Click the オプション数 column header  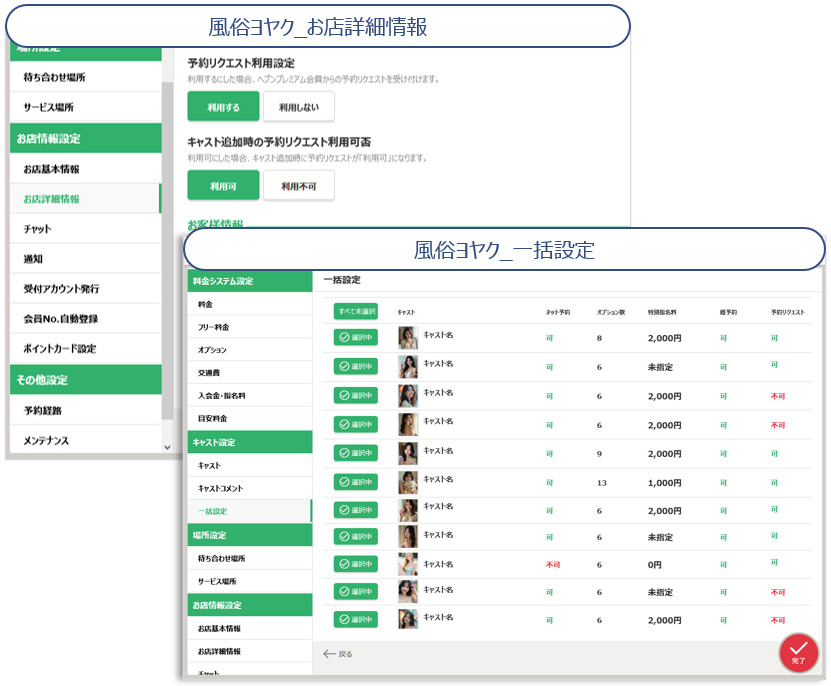[x=611, y=312]
